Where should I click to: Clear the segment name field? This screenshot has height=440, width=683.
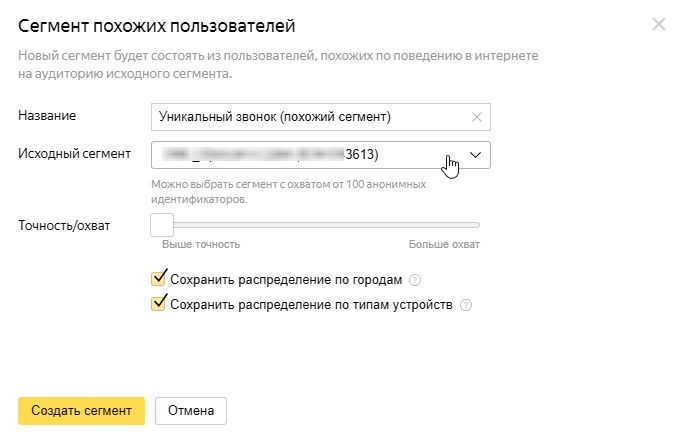tap(476, 117)
